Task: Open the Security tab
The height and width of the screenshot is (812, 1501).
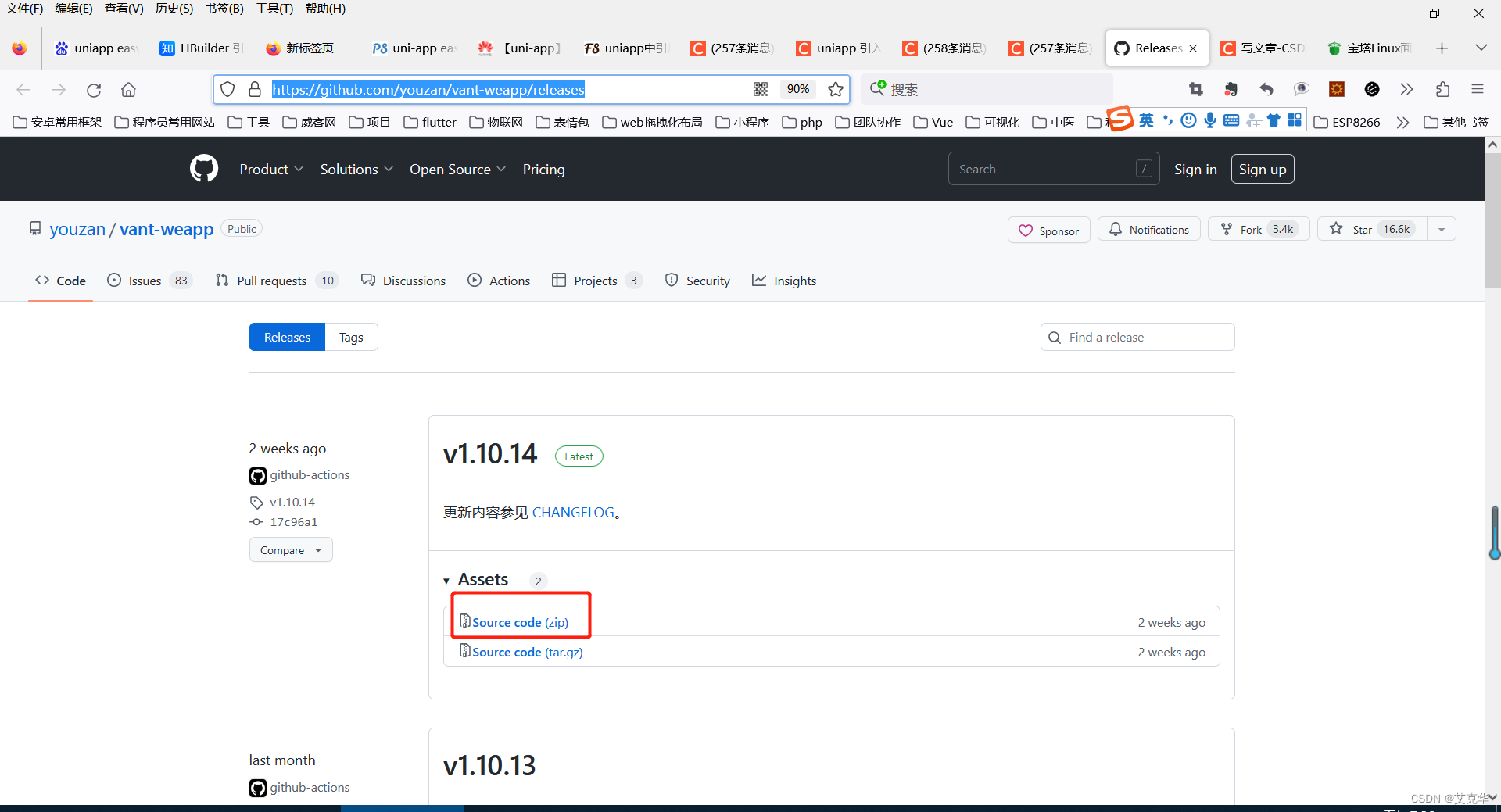Action: [x=697, y=281]
